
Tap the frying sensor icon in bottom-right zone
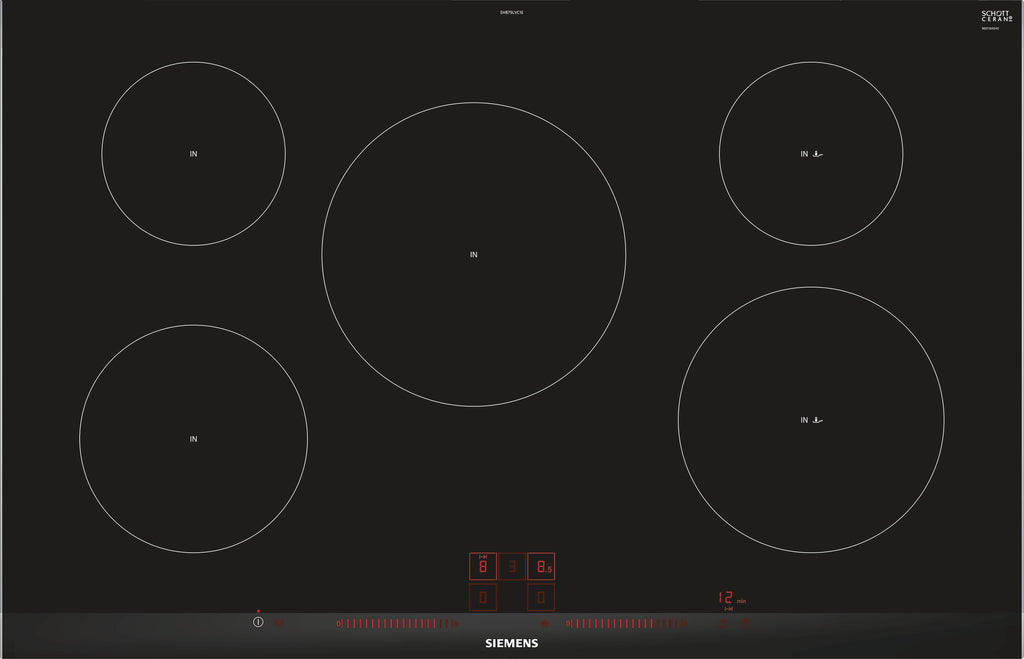tap(819, 420)
